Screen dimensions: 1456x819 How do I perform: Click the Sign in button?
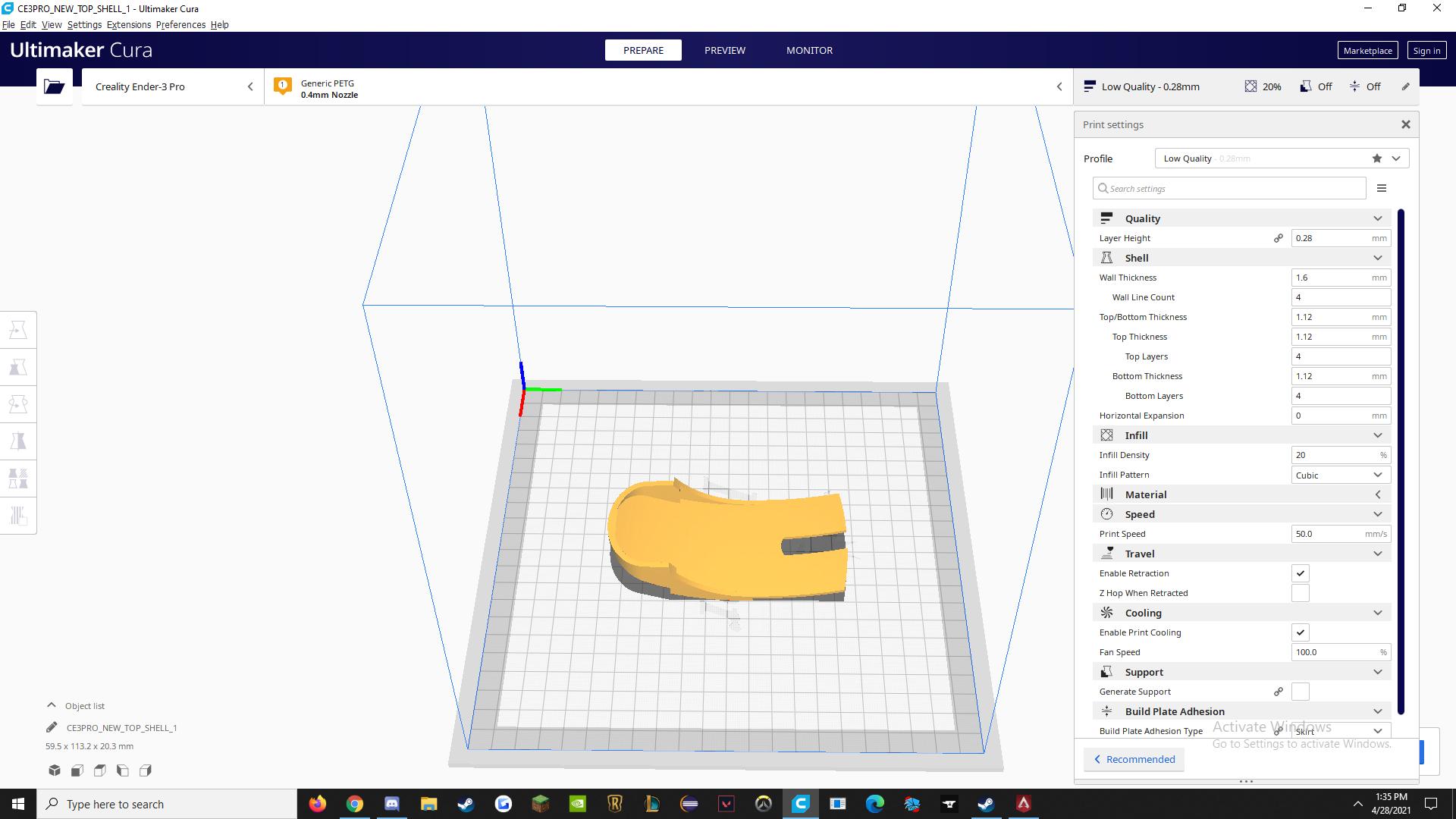pos(1426,51)
